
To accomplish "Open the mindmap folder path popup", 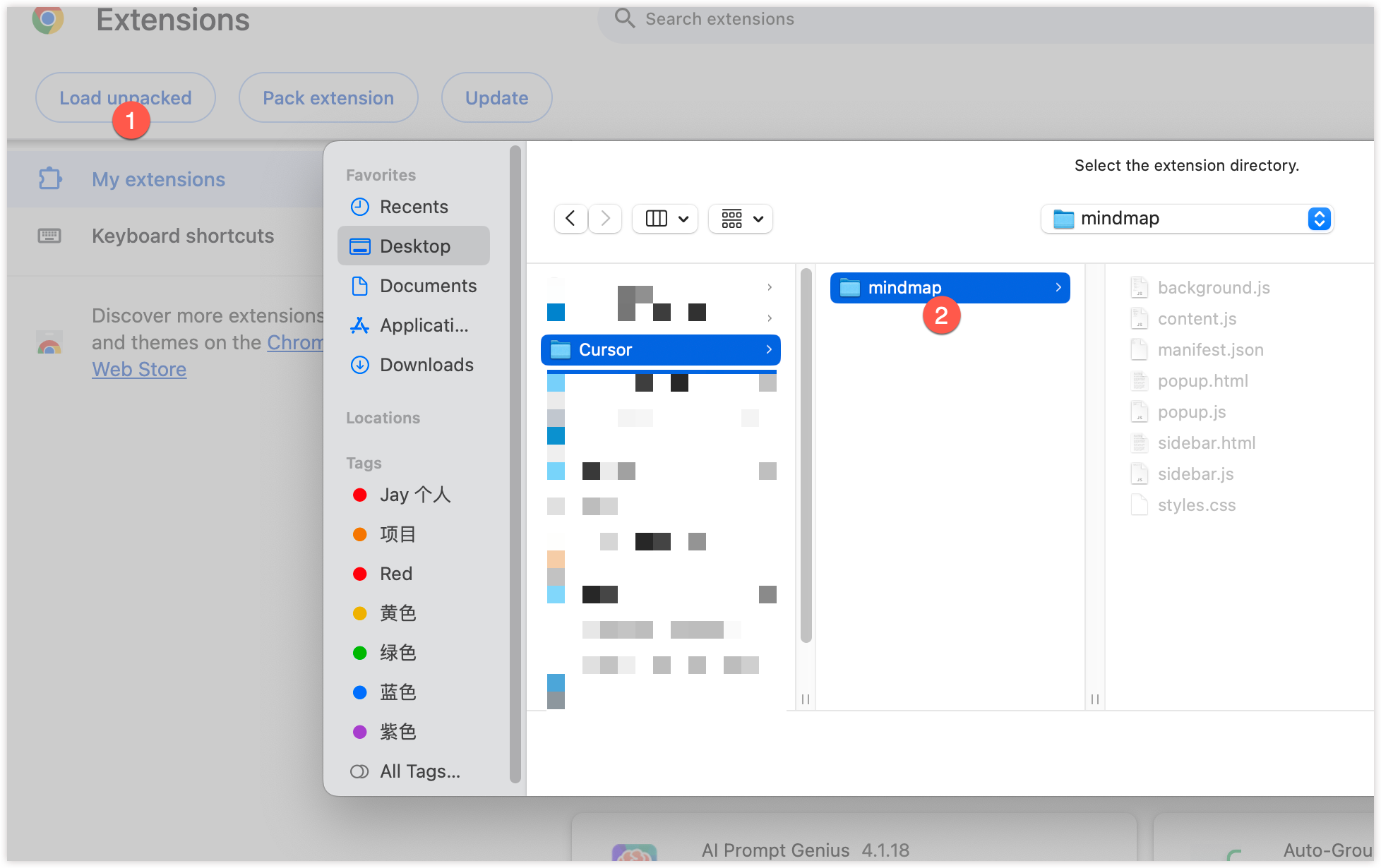I will (1187, 219).
